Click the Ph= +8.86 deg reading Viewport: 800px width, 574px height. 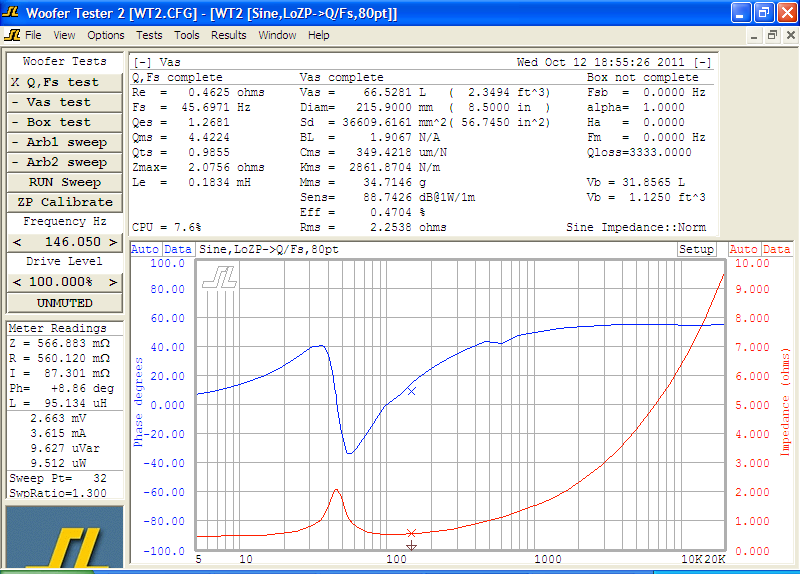[62, 388]
